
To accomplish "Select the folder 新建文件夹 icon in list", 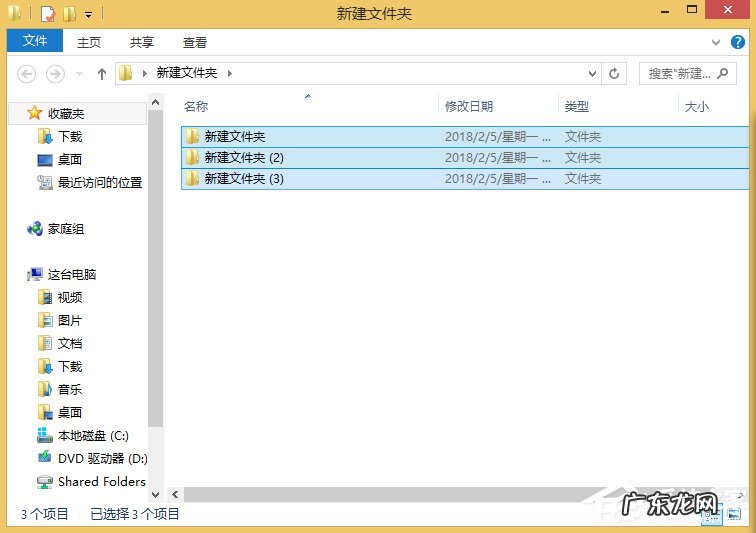I will click(192, 137).
